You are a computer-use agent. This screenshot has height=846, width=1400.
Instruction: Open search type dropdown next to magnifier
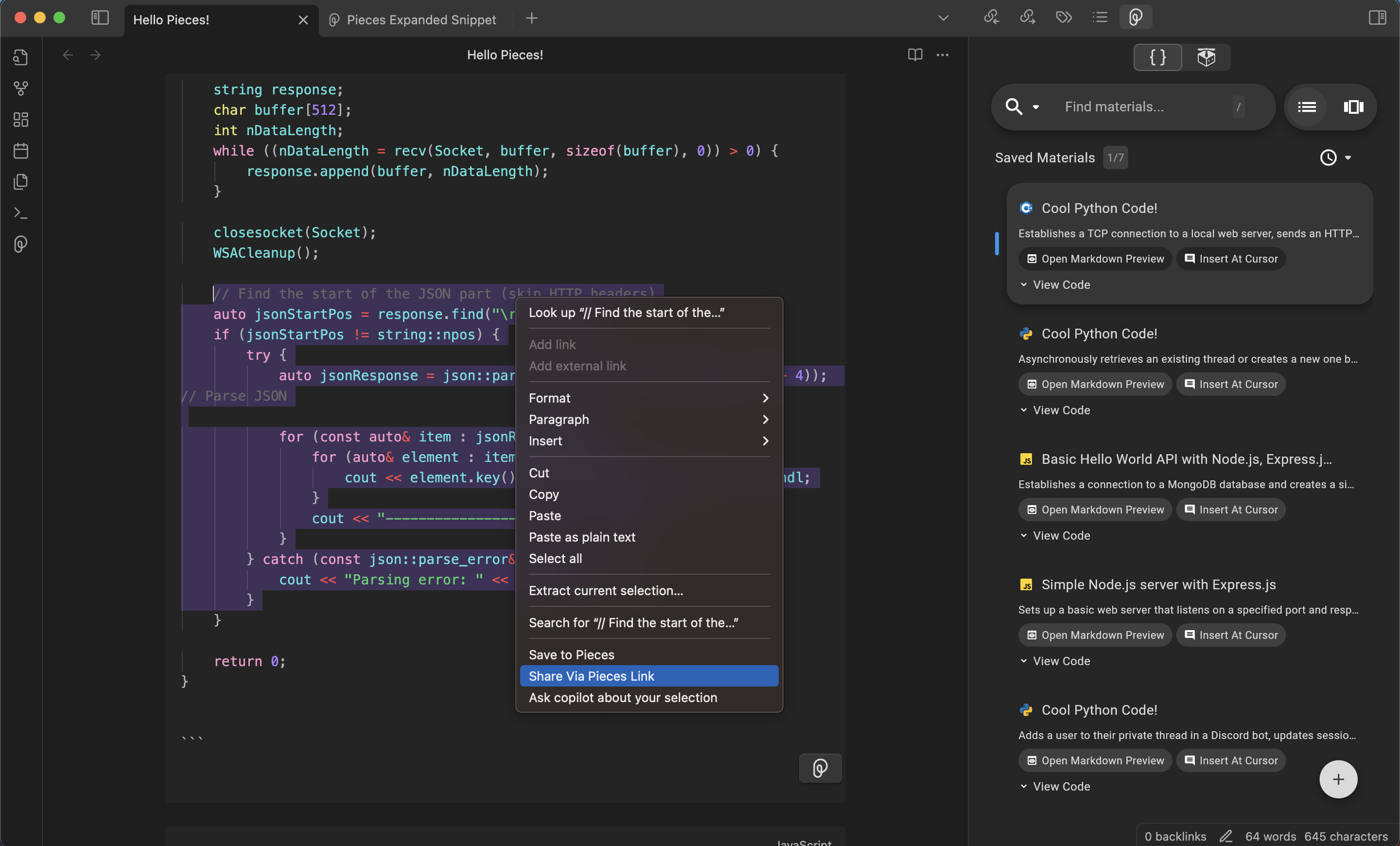tap(1036, 107)
